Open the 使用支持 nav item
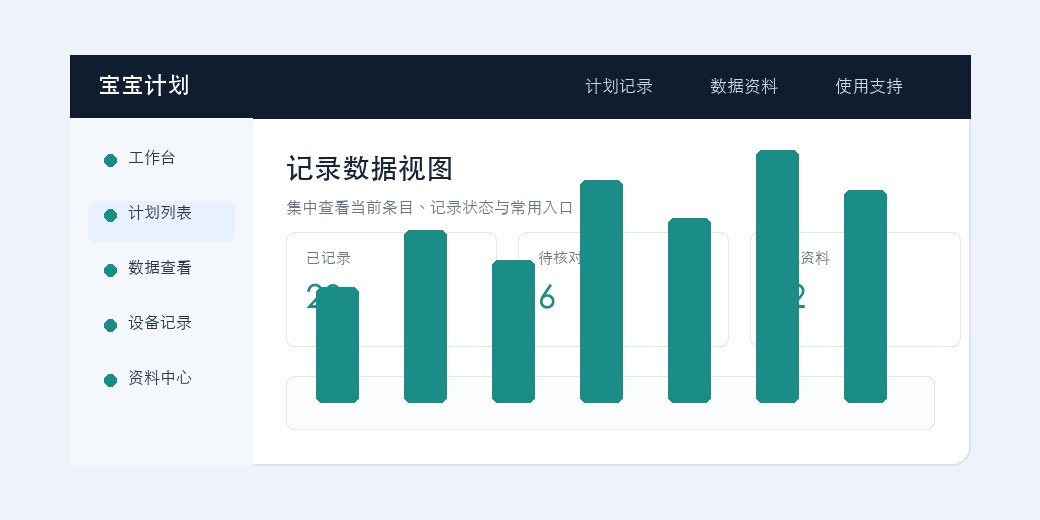 (x=869, y=86)
